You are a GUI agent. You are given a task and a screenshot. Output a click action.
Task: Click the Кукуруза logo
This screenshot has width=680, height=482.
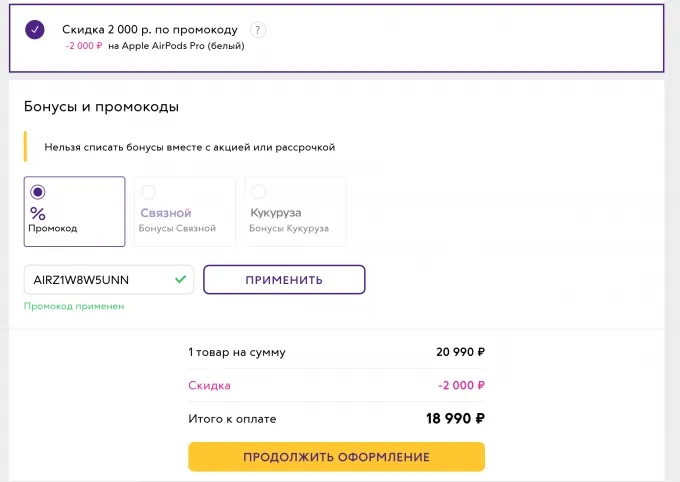[x=275, y=213]
